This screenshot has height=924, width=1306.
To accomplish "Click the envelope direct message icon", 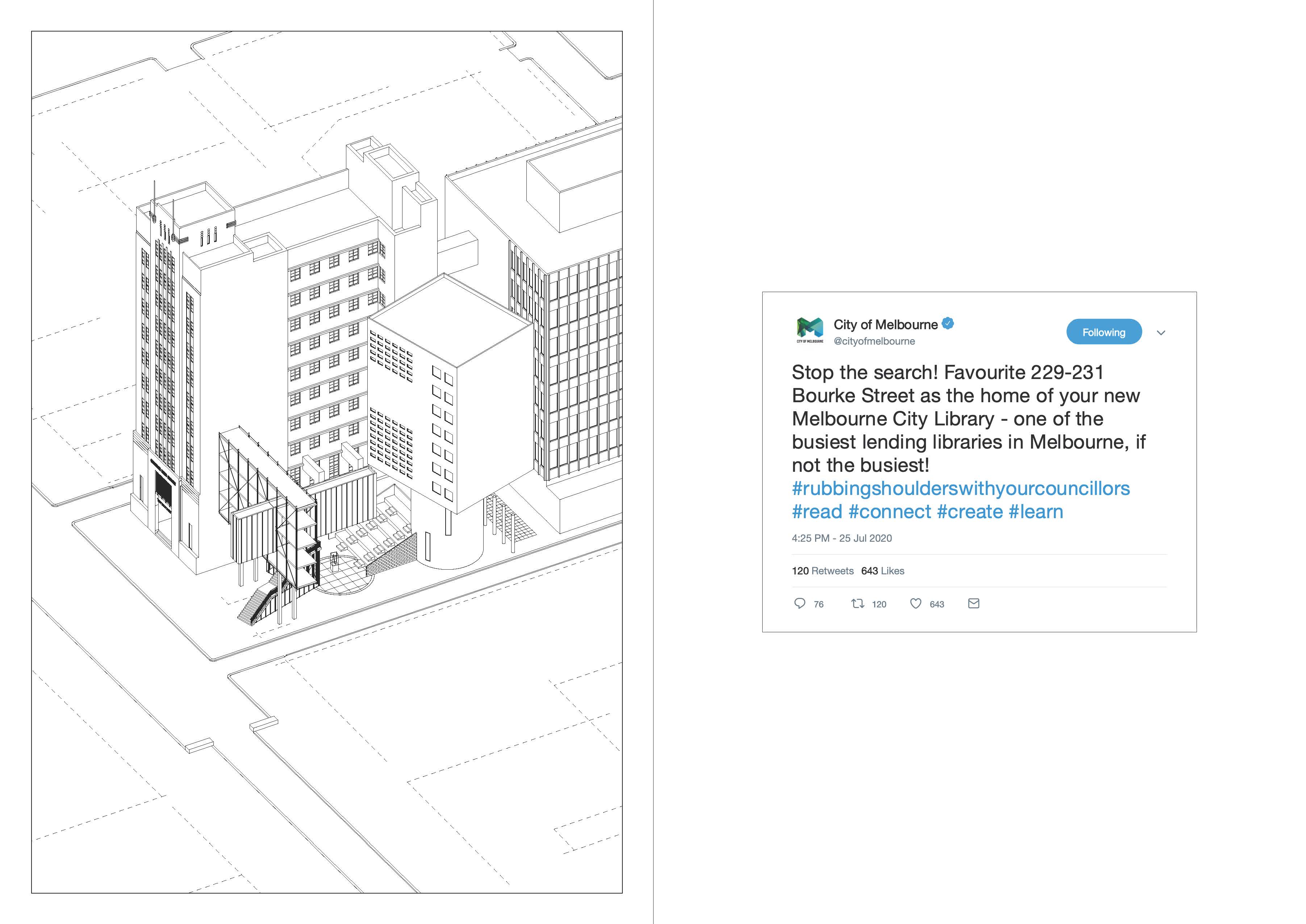I will pos(974,604).
